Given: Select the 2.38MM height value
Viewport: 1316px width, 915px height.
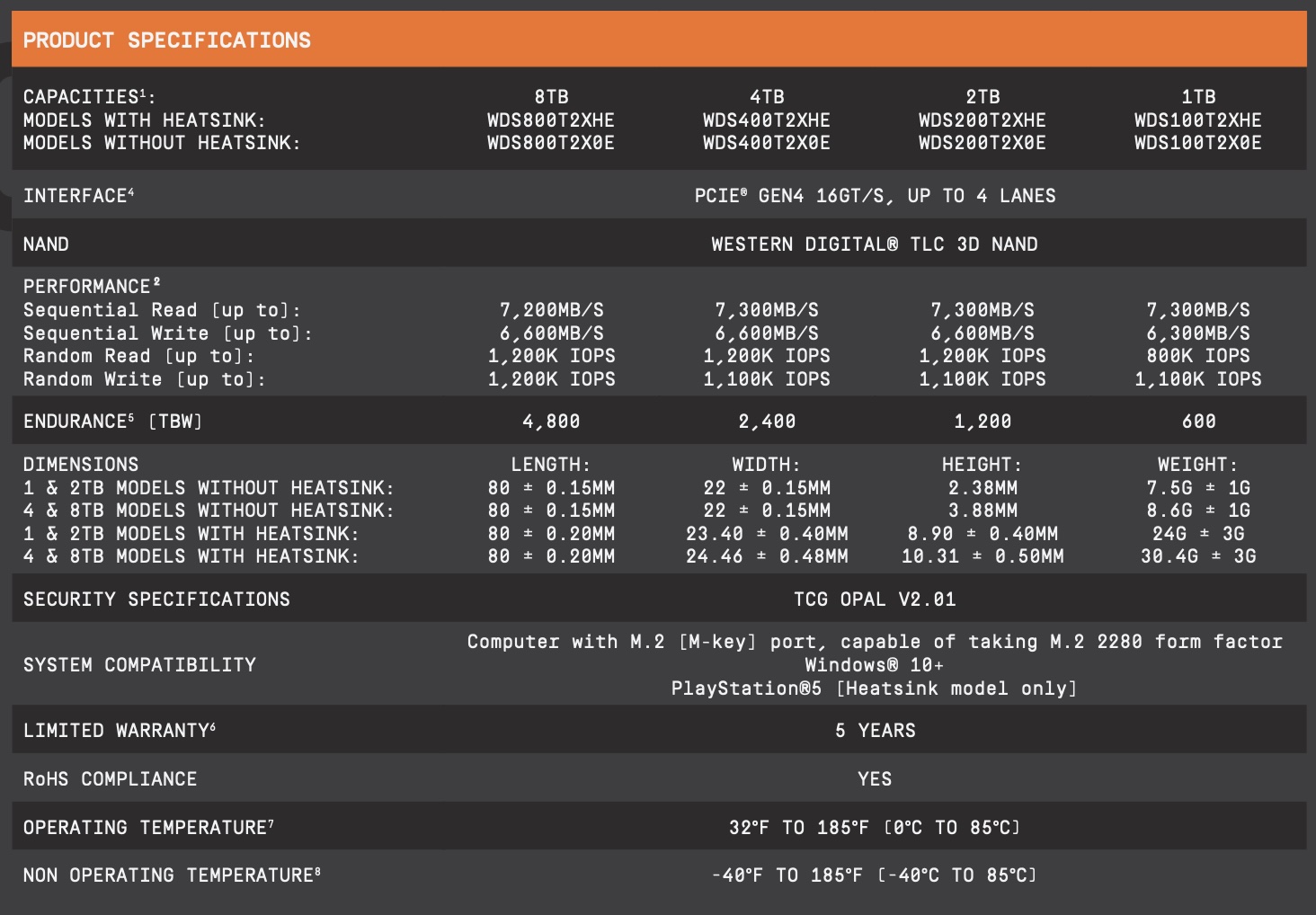Looking at the screenshot, I should tap(983, 488).
